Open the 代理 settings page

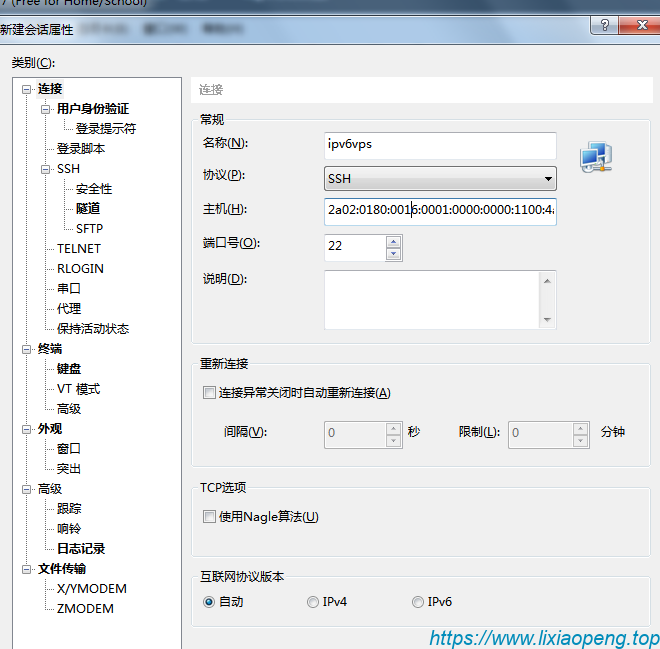click(x=69, y=309)
